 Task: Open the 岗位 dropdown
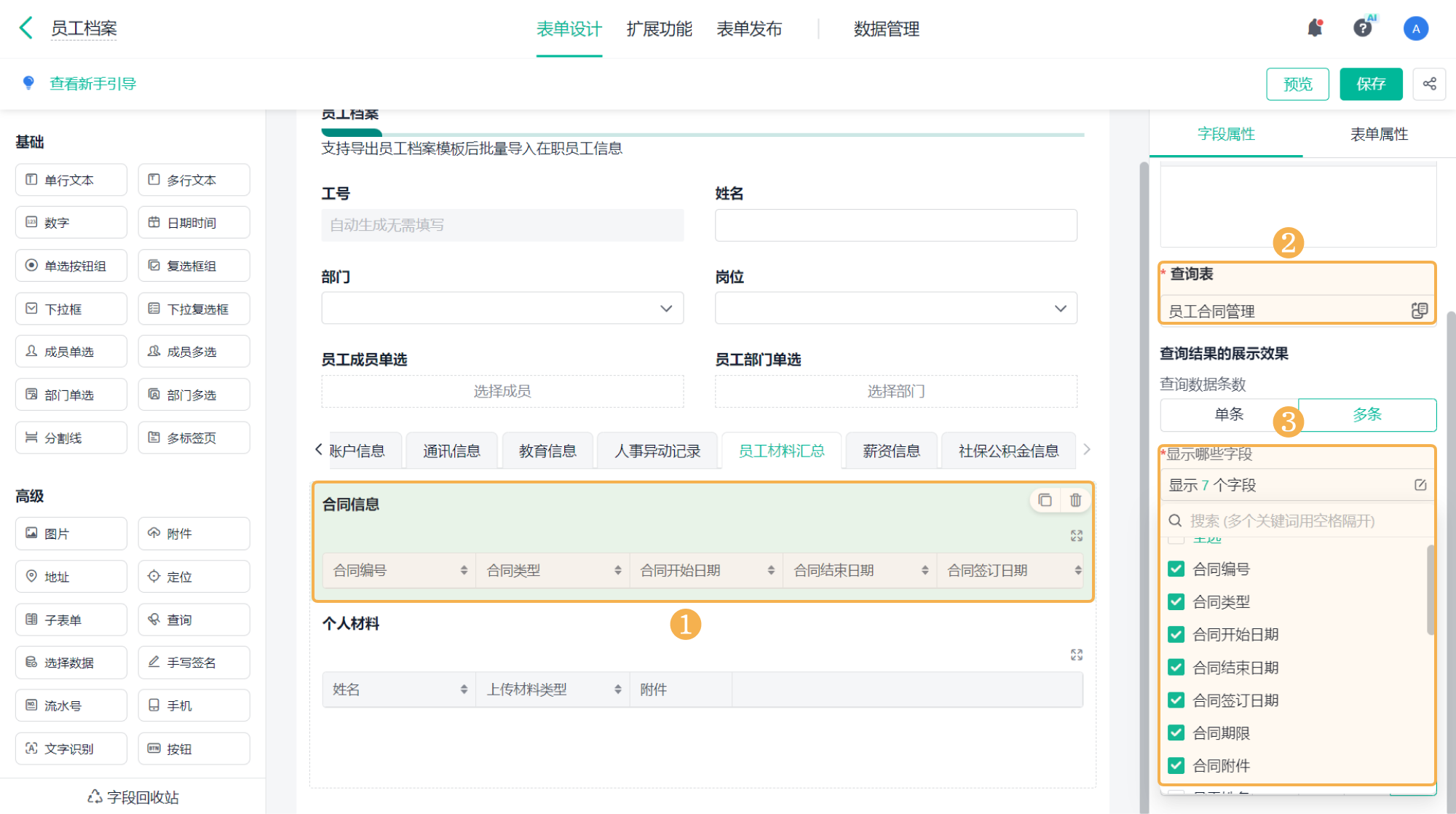(x=895, y=309)
